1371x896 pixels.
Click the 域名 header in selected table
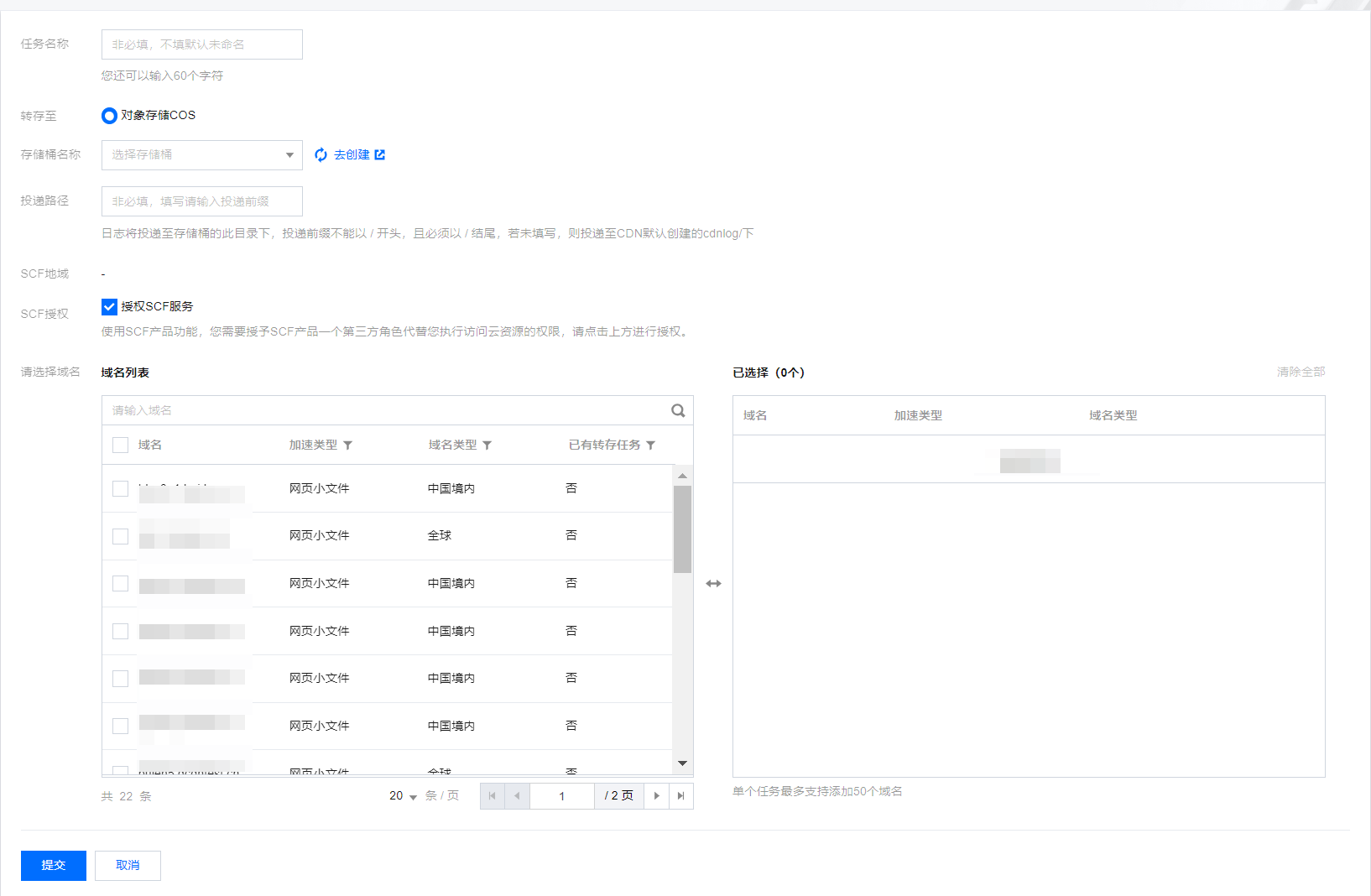755,415
